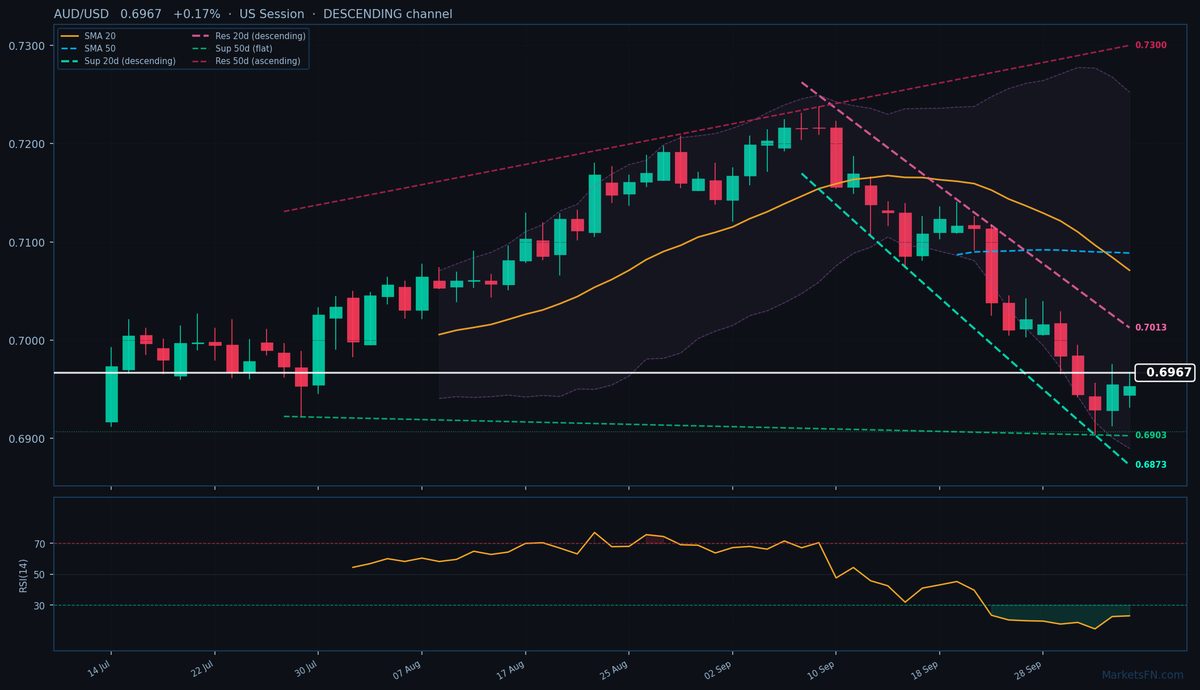Click the SMA 50 legend entry

88,48
